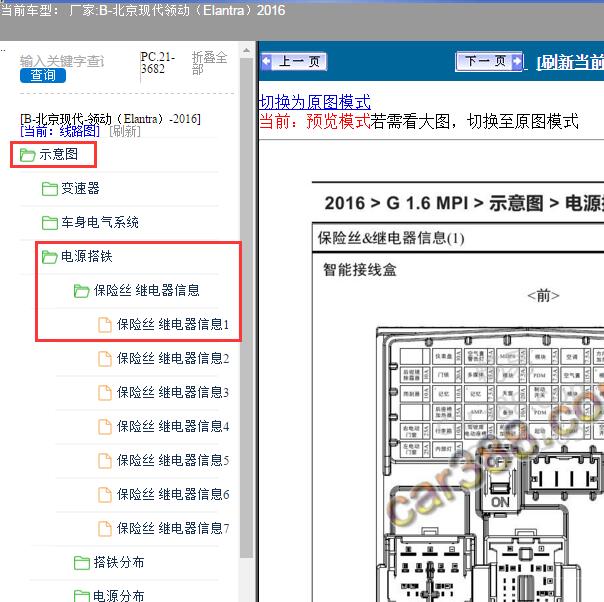Open 保险丝 继电器信息5 page

(x=173, y=460)
